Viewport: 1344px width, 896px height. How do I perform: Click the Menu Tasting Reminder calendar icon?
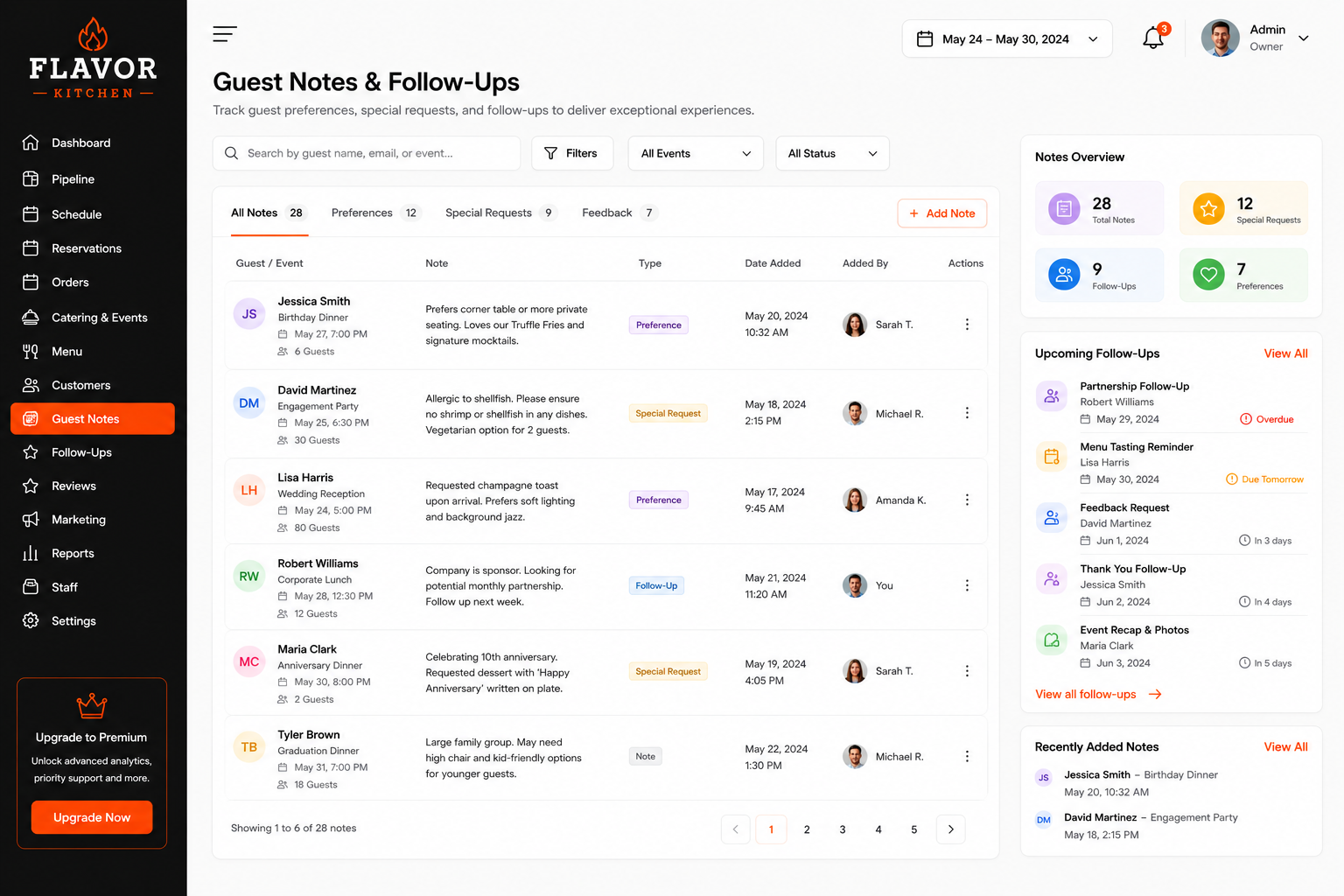(x=1052, y=456)
